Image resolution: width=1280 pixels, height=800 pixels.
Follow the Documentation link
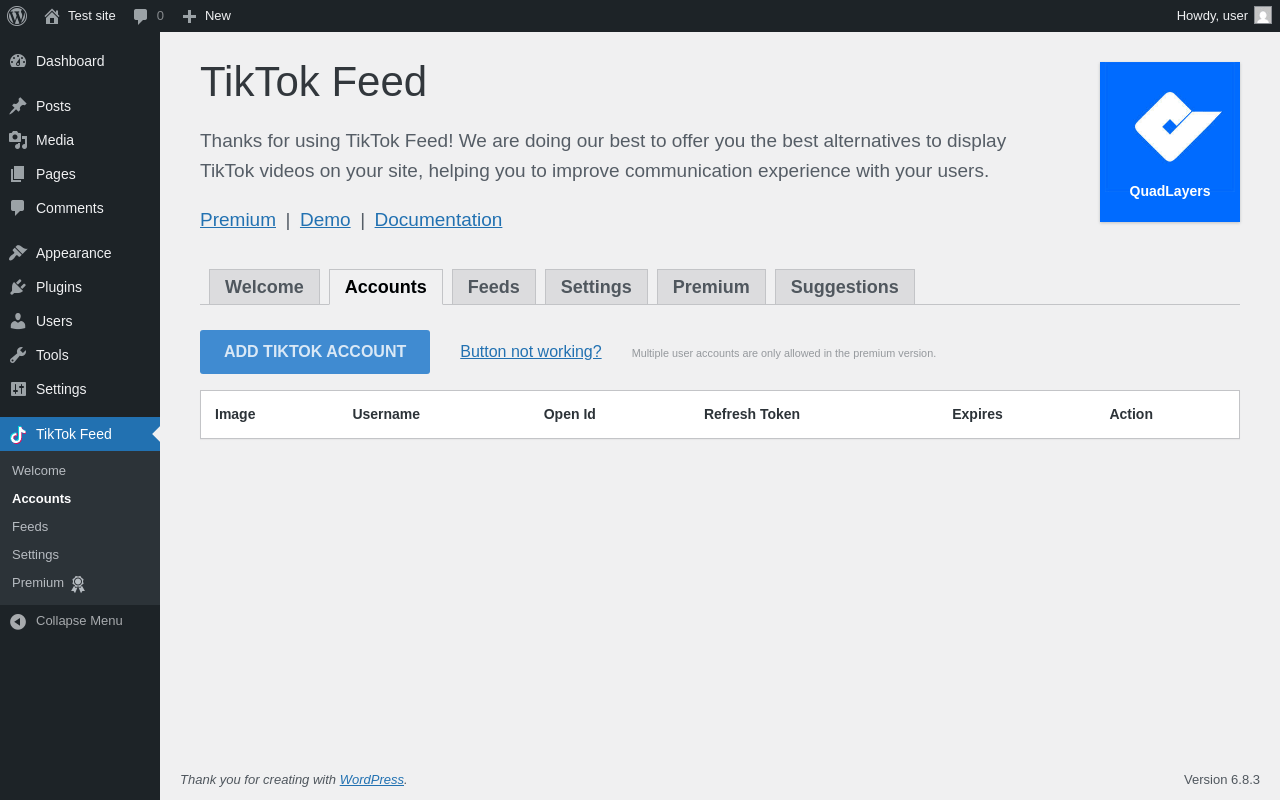tap(438, 220)
